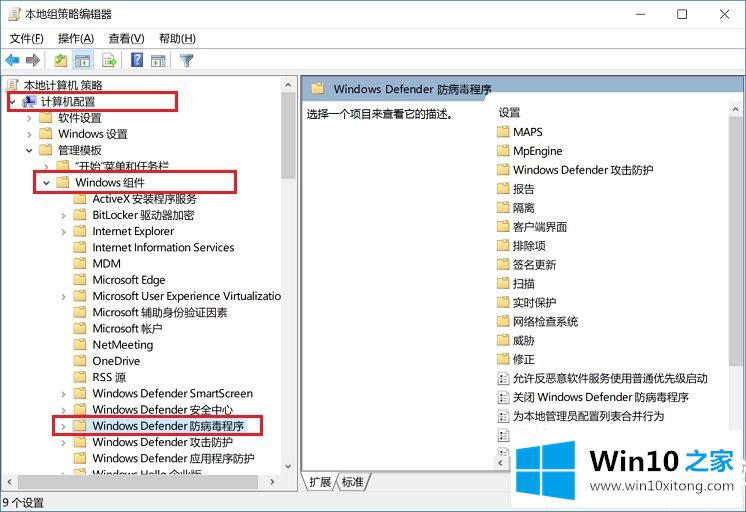Open the 操作(A) menu
The image size is (746, 512).
(x=76, y=39)
